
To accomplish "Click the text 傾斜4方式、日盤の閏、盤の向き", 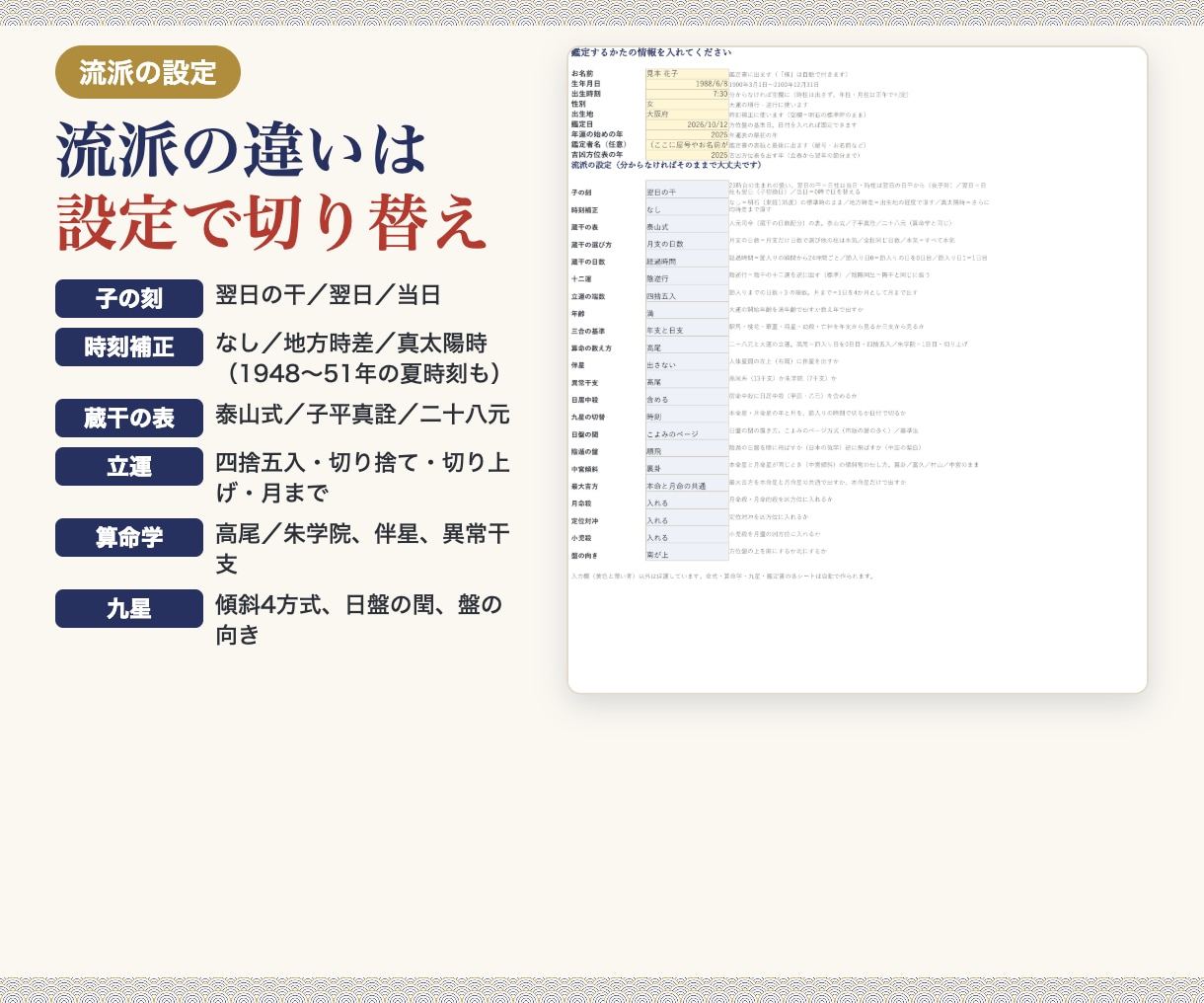I will (x=359, y=619).
